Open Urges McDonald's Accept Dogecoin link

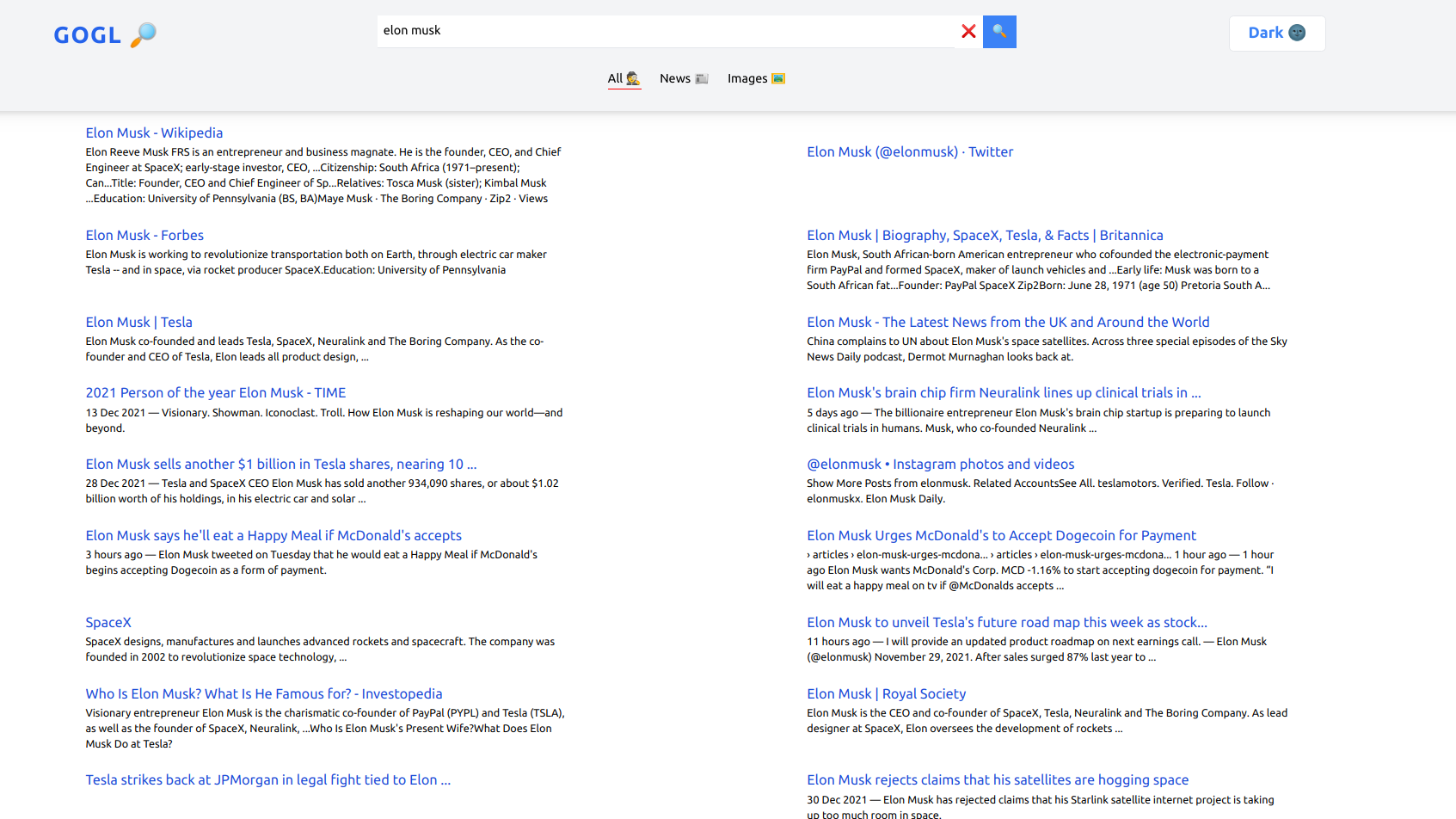(1001, 535)
